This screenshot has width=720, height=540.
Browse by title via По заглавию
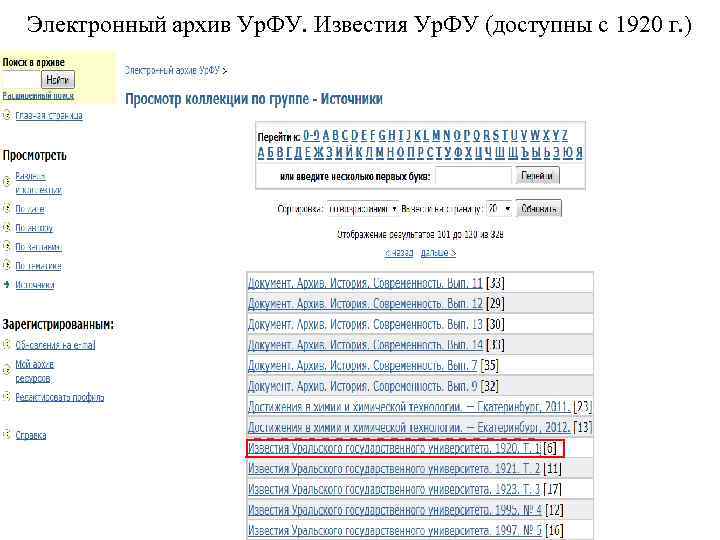38,247
